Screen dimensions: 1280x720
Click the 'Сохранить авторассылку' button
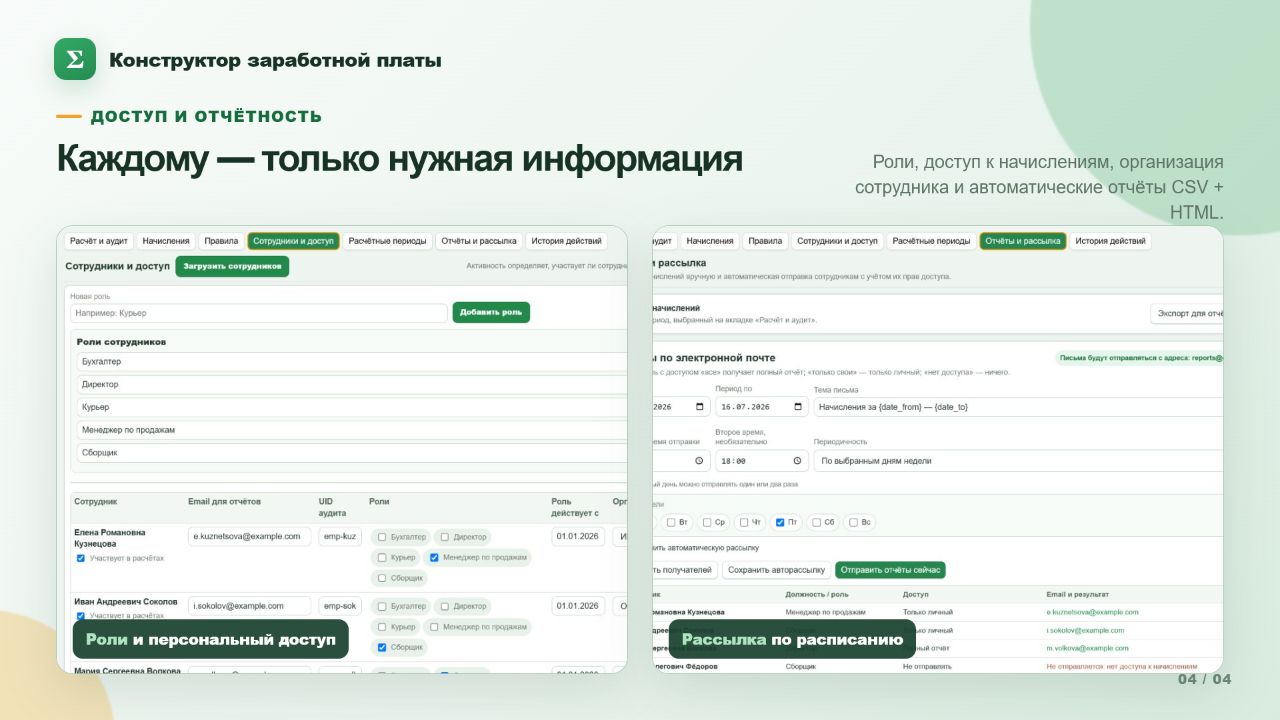pos(776,570)
